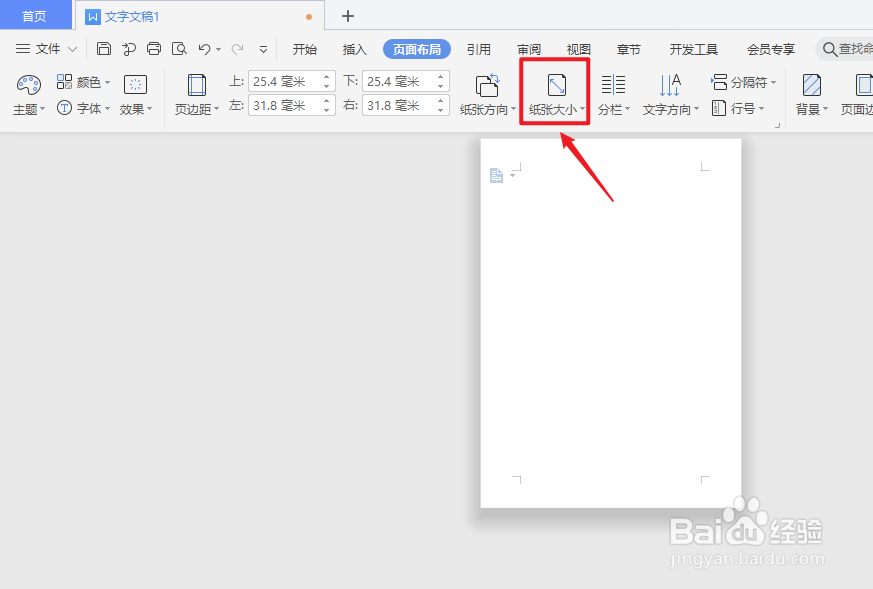Image resolution: width=873 pixels, height=589 pixels.
Task: Open the 效果 effects menu
Action: 135,95
